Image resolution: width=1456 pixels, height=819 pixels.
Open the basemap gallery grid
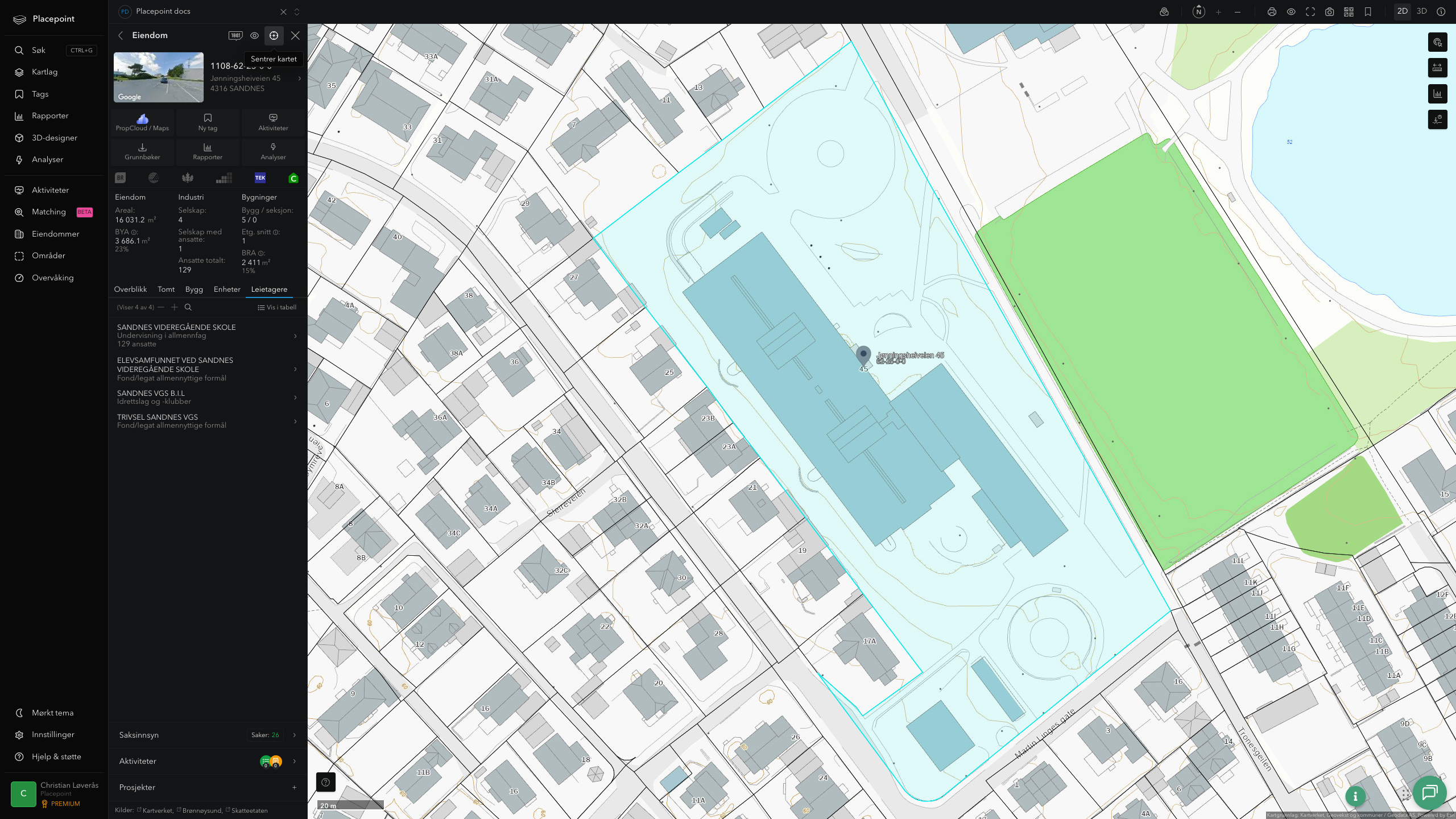(x=1349, y=11)
